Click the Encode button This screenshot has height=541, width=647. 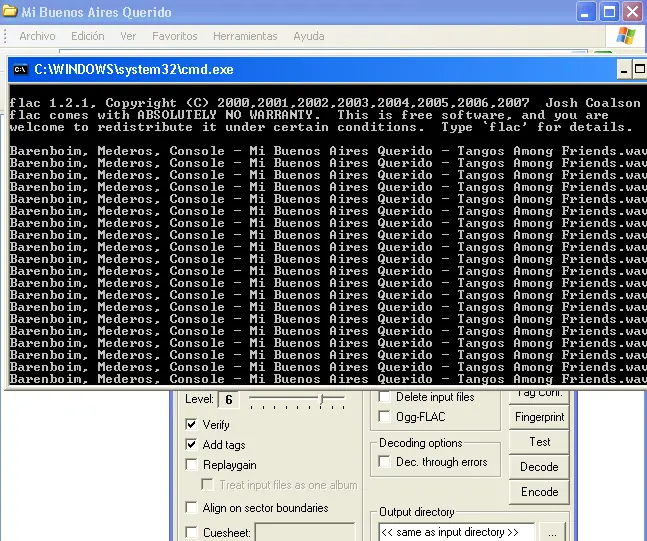point(539,492)
